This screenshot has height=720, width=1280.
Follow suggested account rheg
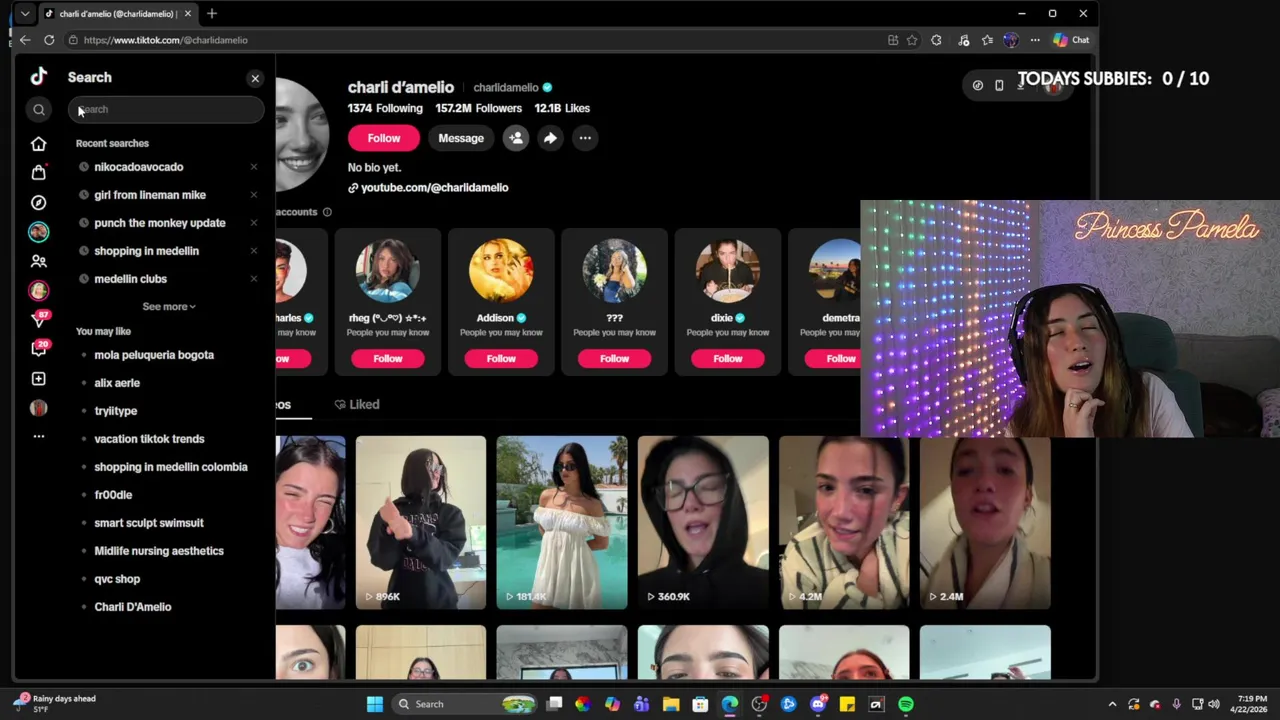tap(388, 358)
